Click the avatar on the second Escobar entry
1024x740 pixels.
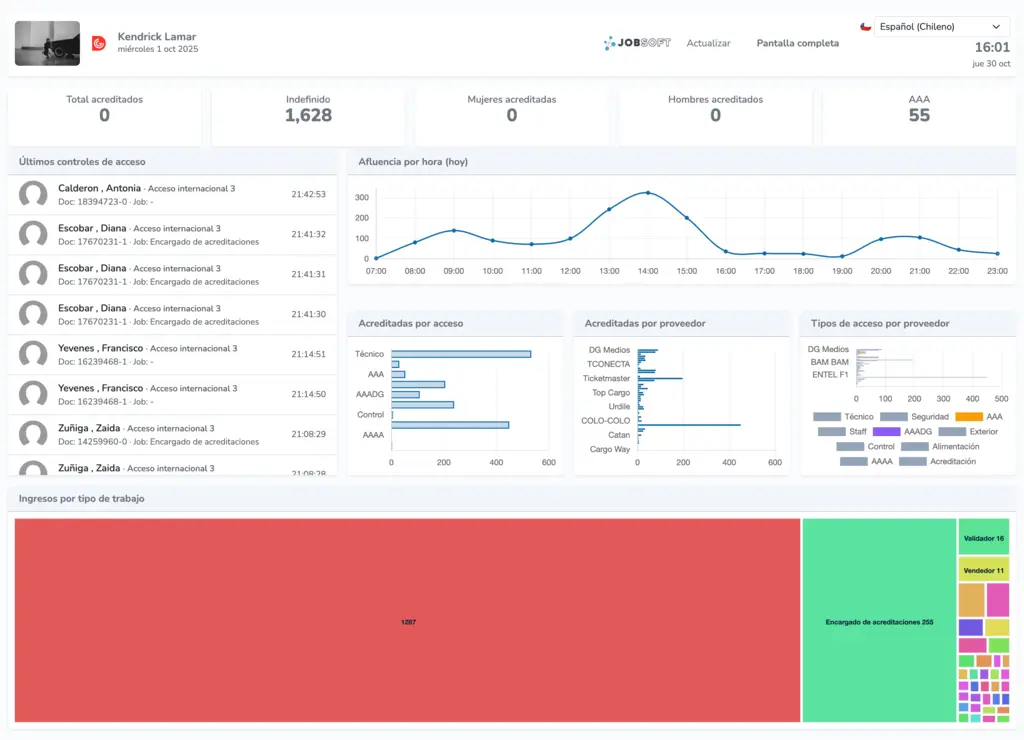32,275
